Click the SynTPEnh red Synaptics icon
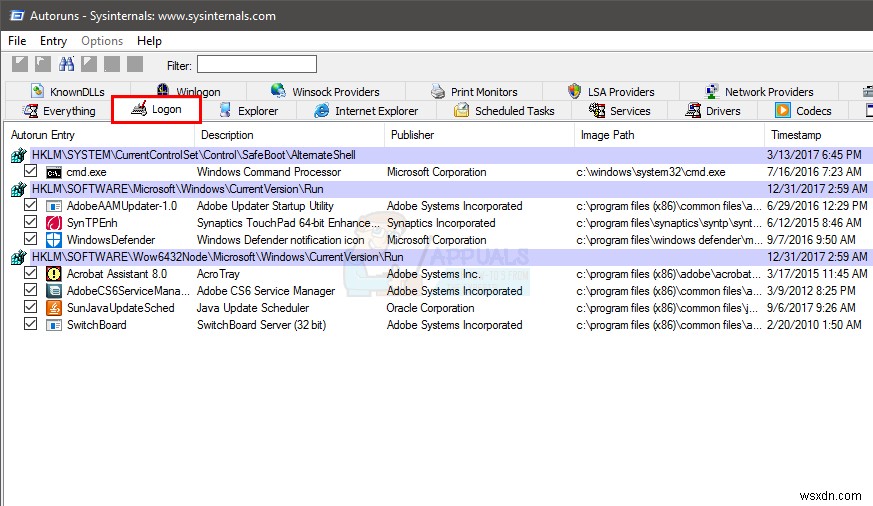 tap(54, 223)
